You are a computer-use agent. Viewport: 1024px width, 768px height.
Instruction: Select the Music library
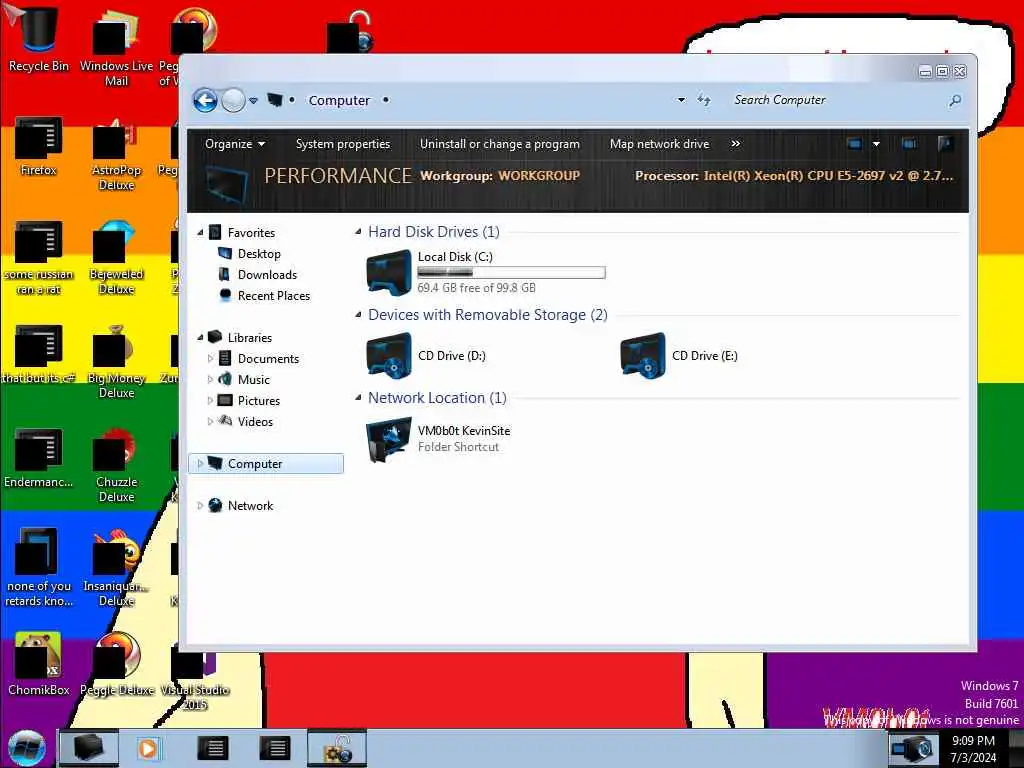pyautogui.click(x=253, y=379)
